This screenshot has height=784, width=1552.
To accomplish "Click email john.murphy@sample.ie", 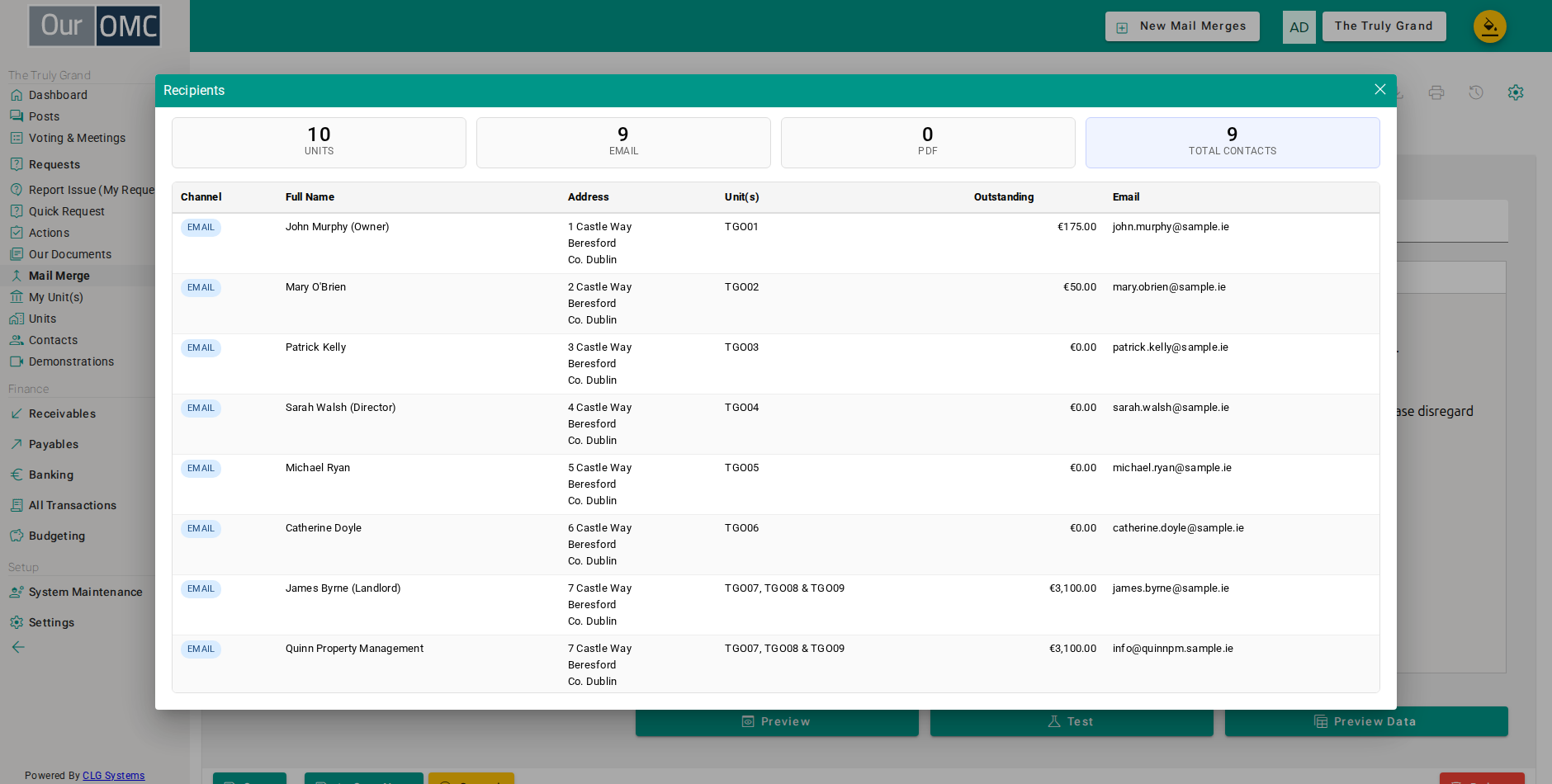I will (x=1171, y=227).
